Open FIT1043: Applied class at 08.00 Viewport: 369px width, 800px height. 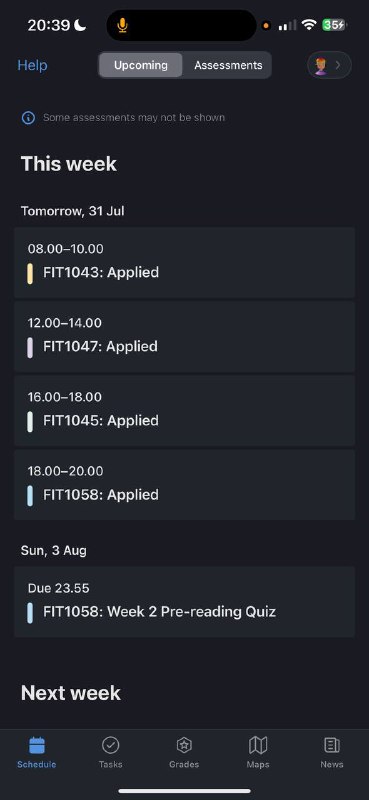(184, 262)
